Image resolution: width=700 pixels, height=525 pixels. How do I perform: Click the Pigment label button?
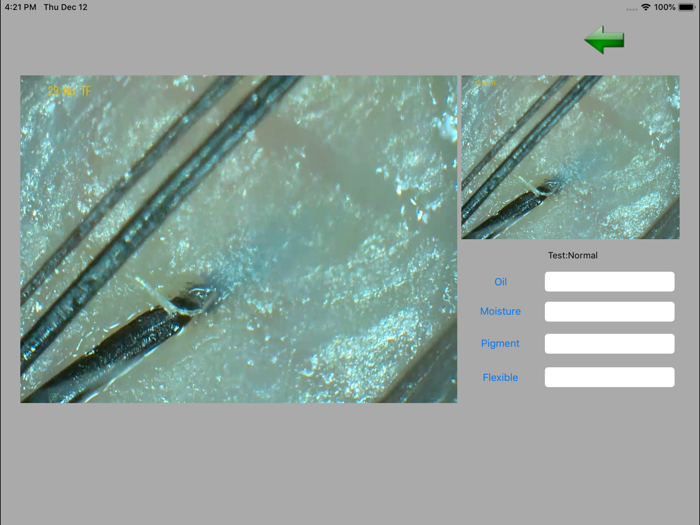[x=500, y=343]
